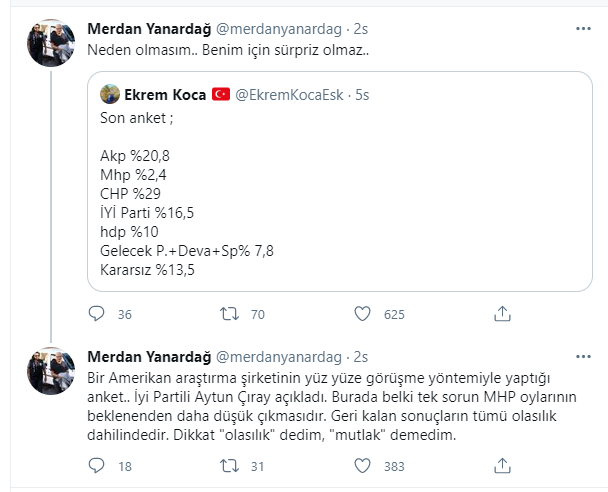Open the Ekrem Koca name in quoted tweet

(166, 95)
